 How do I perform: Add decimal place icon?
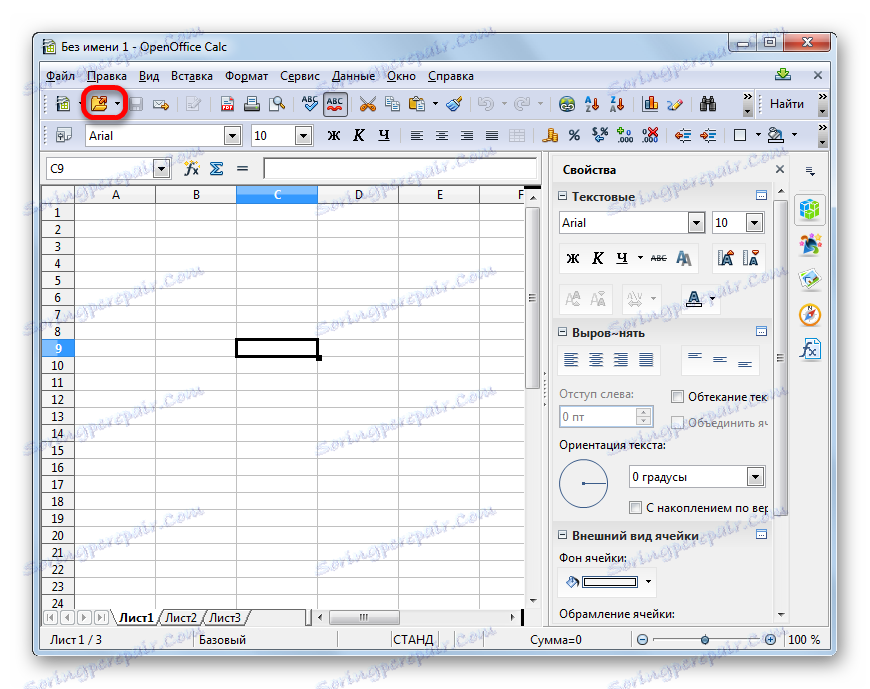(x=625, y=135)
